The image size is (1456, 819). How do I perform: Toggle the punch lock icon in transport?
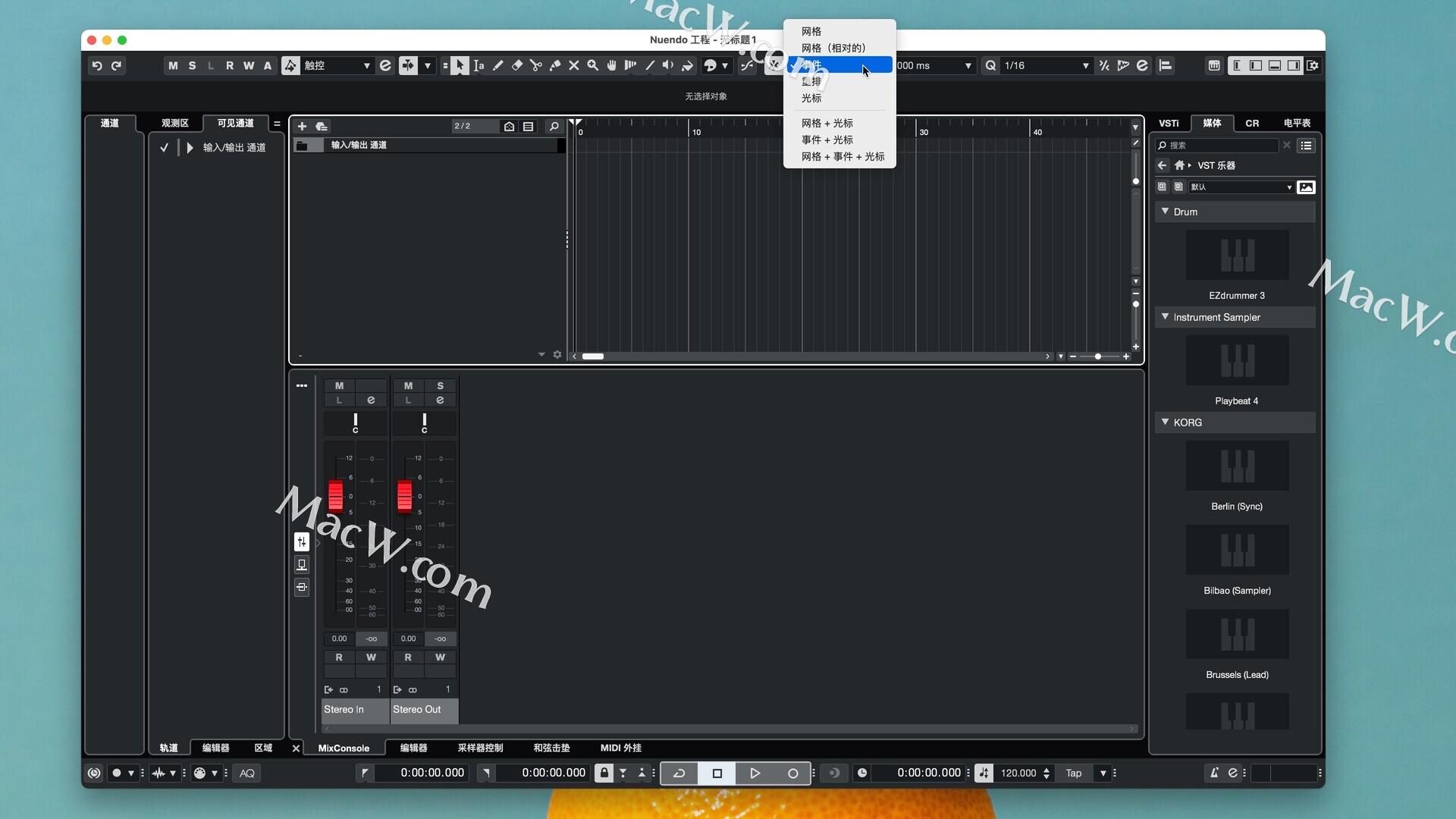pos(604,773)
